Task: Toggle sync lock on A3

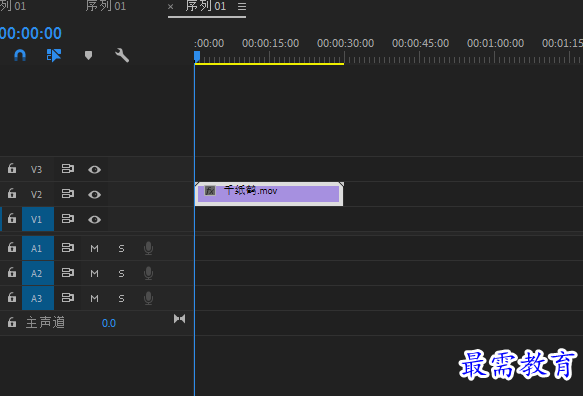Action: [x=68, y=297]
